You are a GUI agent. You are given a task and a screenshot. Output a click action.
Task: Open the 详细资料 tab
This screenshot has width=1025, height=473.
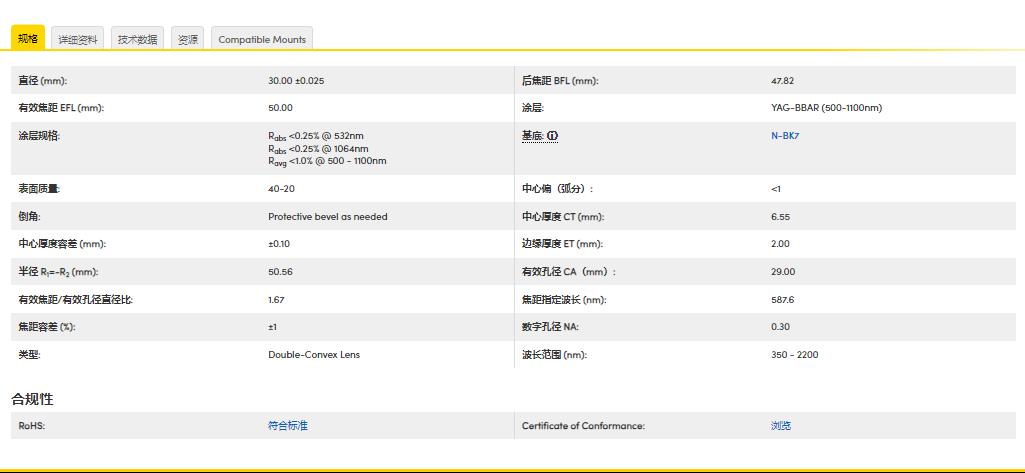tap(78, 39)
